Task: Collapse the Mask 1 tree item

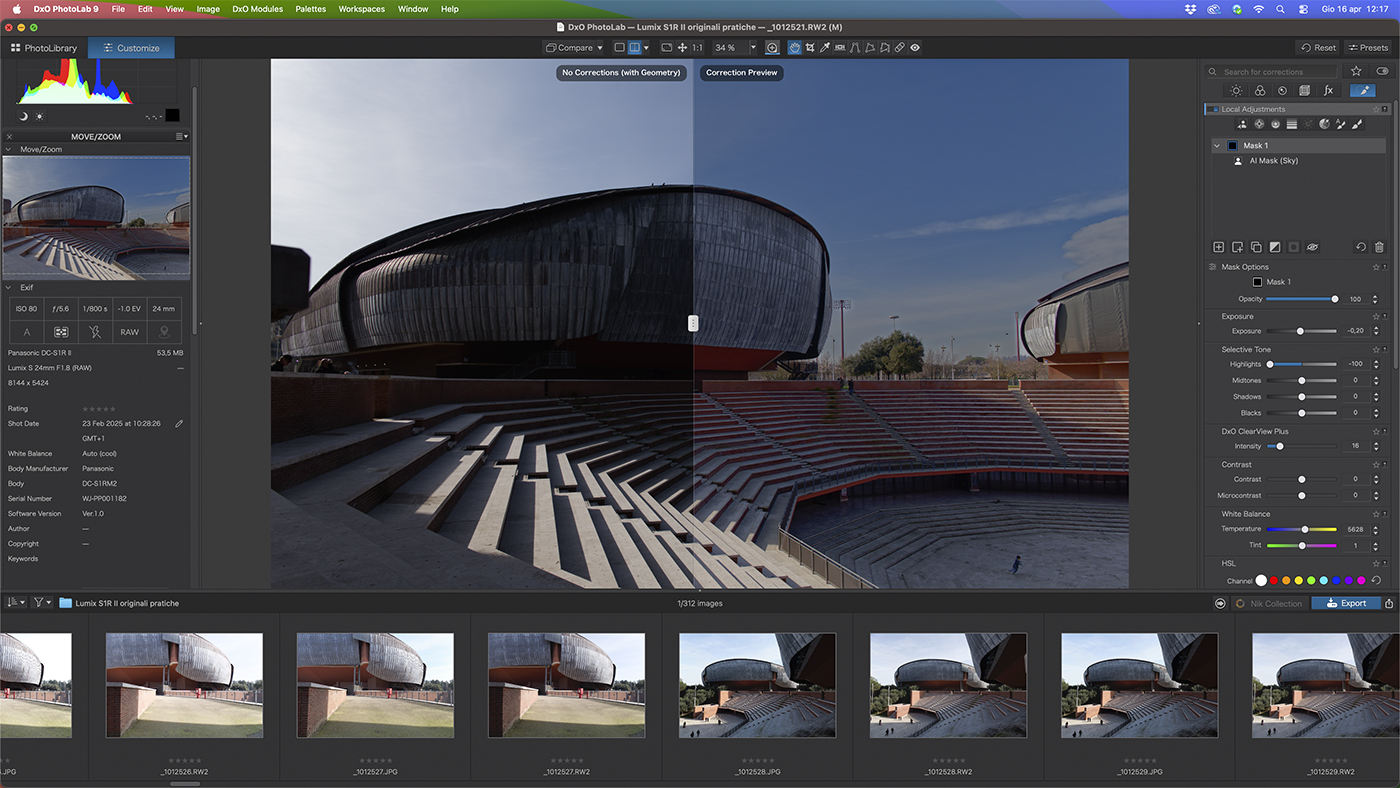Action: pyautogui.click(x=1217, y=146)
